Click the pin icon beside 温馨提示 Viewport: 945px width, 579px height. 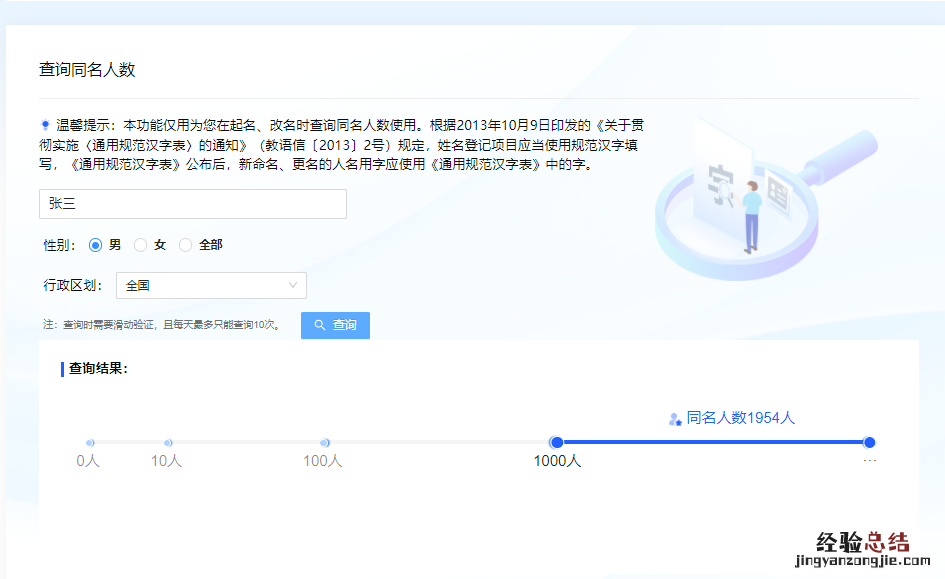point(45,125)
